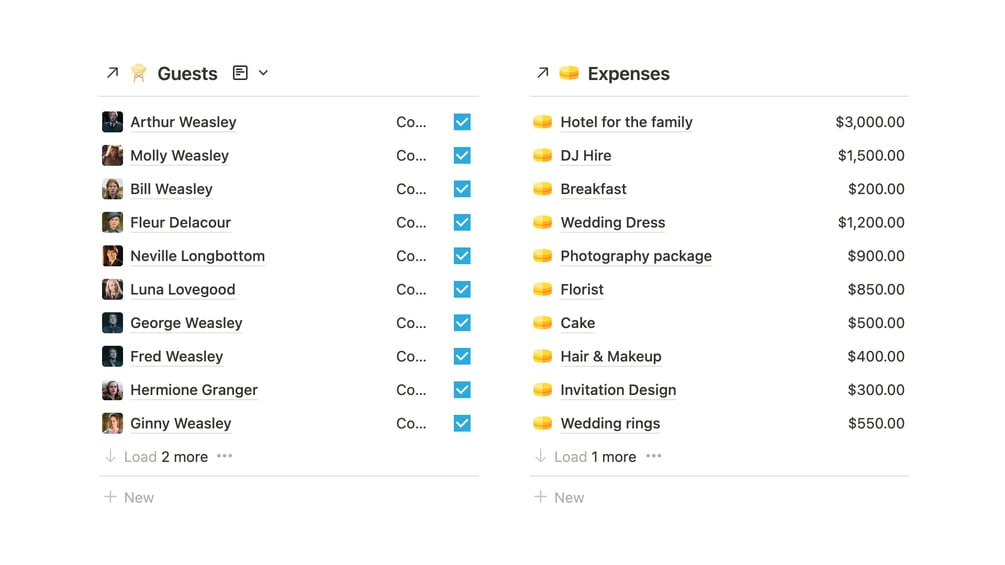Click the Guests list view icon
This screenshot has height=565, width=1005.
point(240,73)
